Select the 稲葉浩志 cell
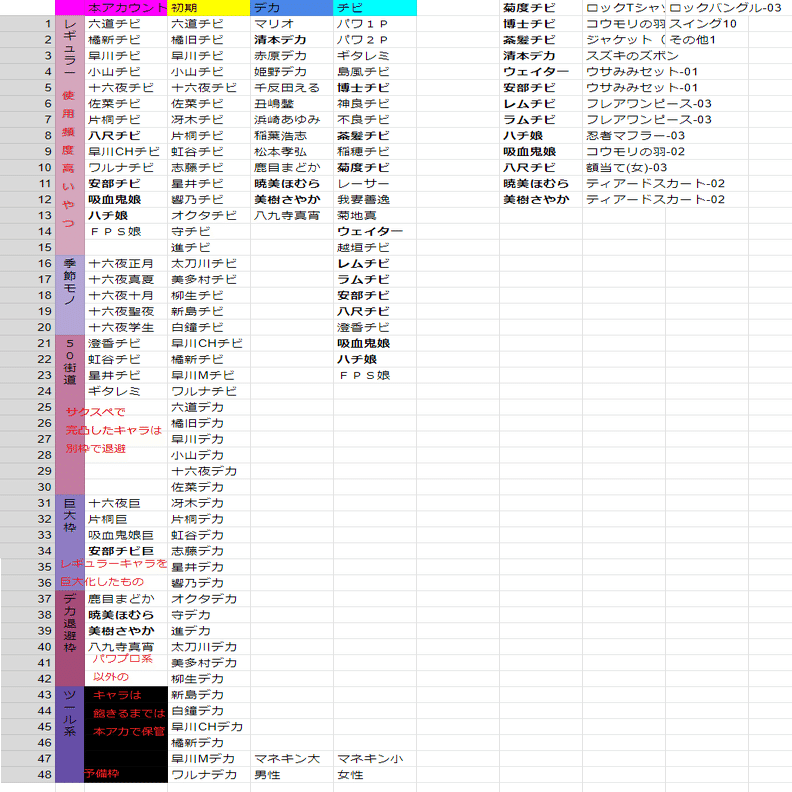The height and width of the screenshot is (792, 792). pyautogui.click(x=291, y=136)
